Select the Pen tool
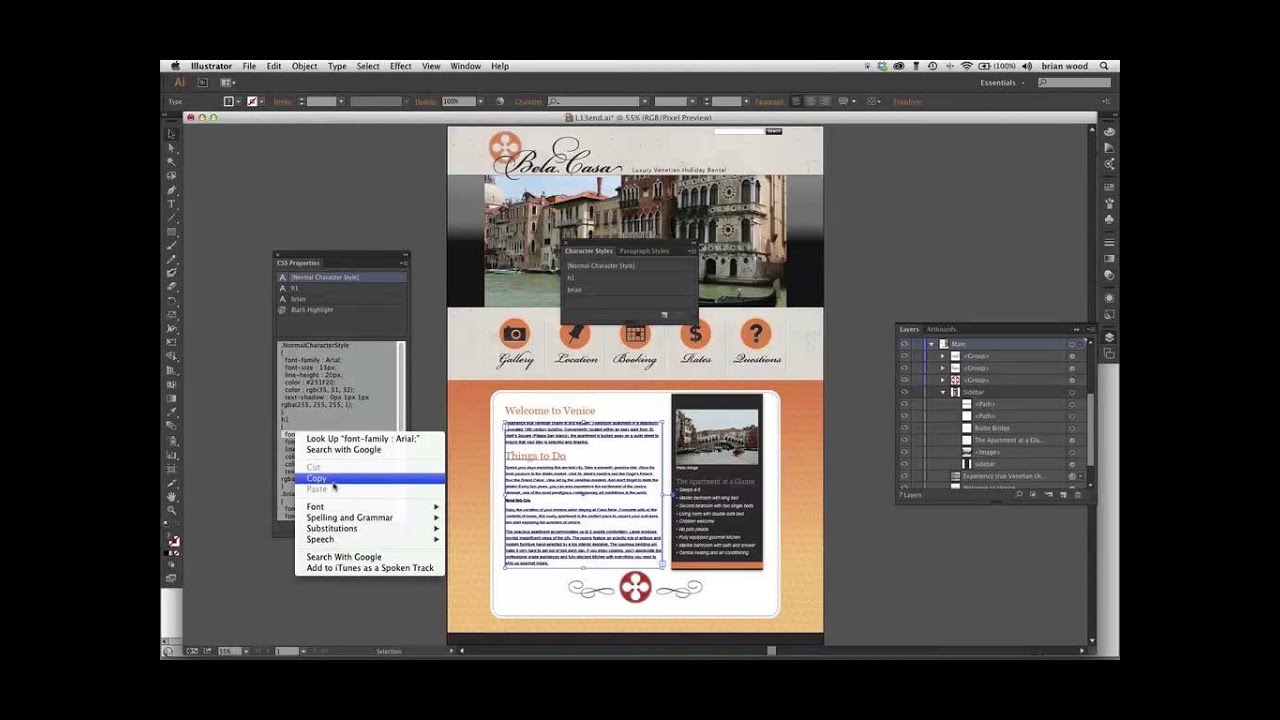1280x720 pixels. [x=171, y=190]
